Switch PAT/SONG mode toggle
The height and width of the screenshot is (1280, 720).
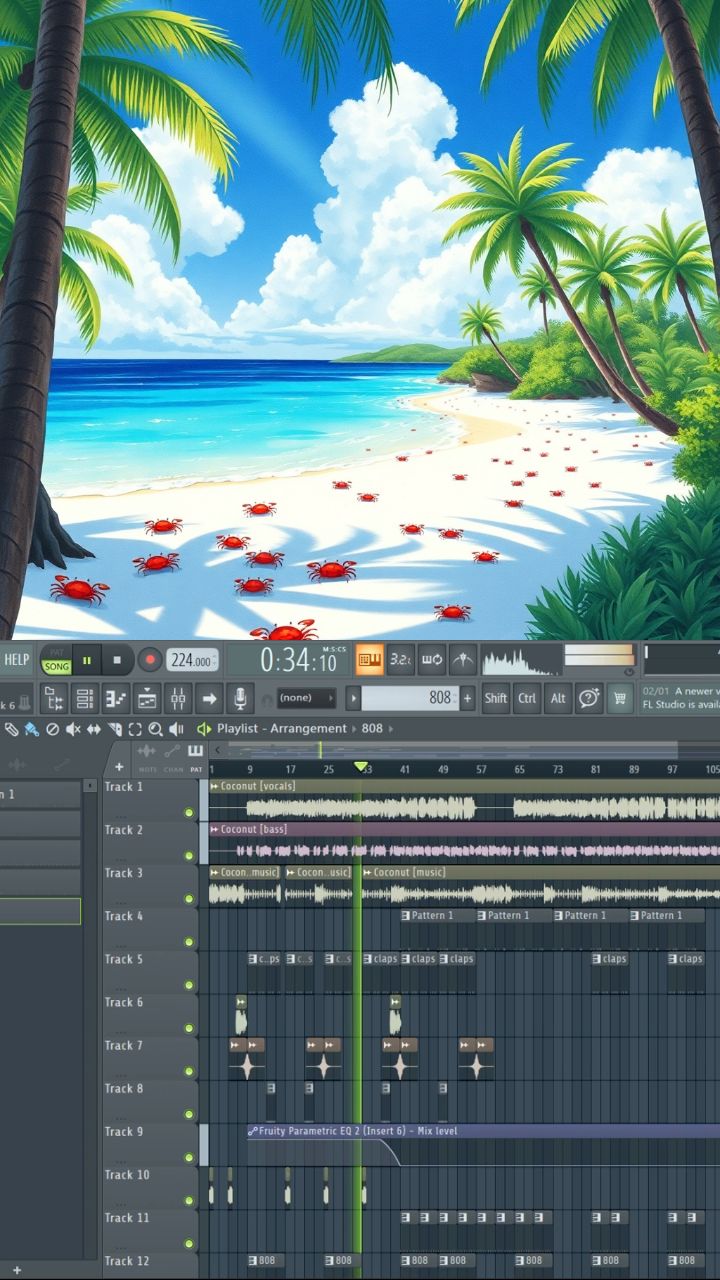pyautogui.click(x=56, y=661)
